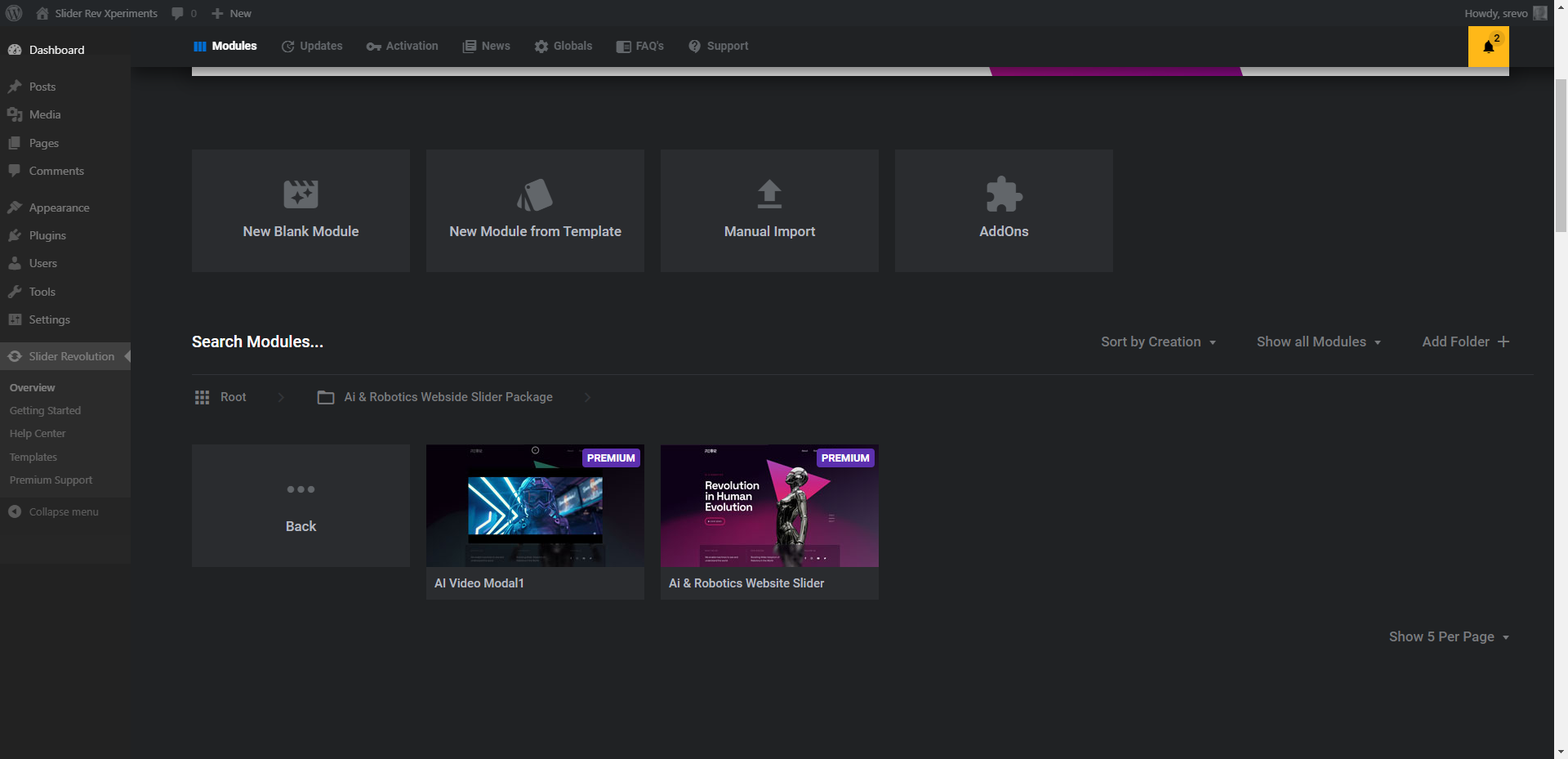
Task: Open the Activation tab
Action: point(403,46)
